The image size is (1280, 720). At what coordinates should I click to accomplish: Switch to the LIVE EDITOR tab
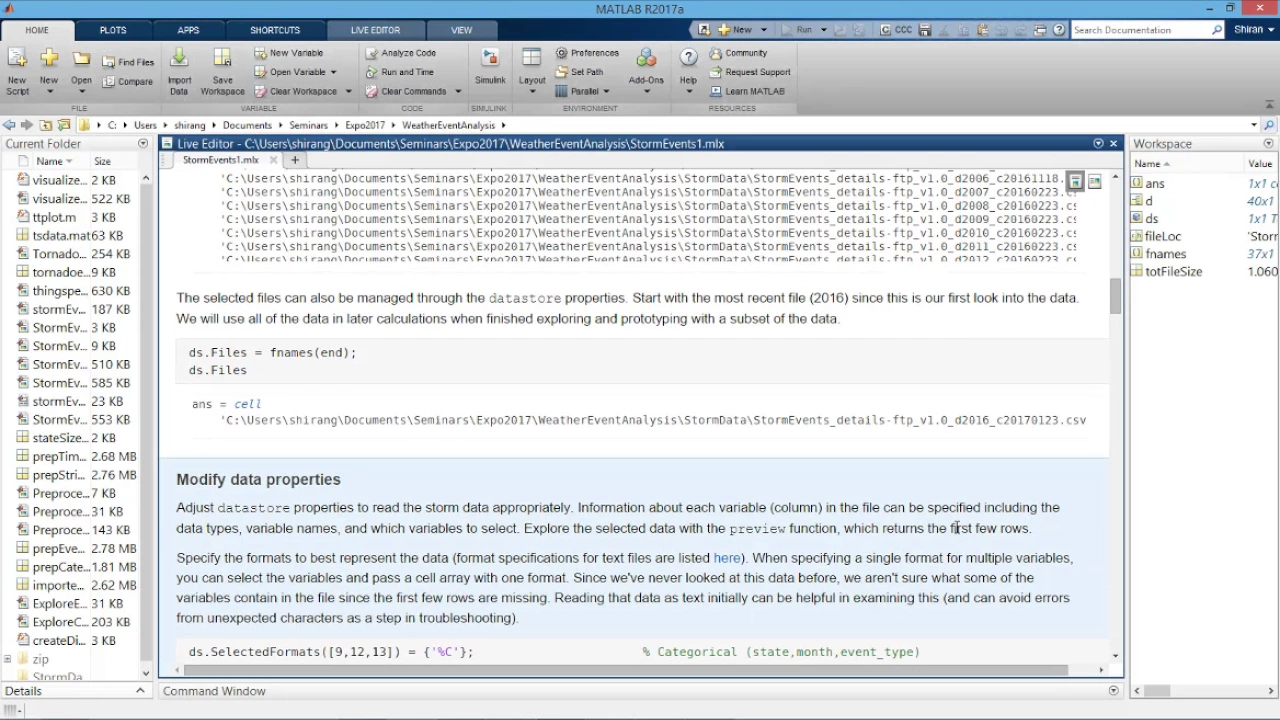click(x=375, y=30)
